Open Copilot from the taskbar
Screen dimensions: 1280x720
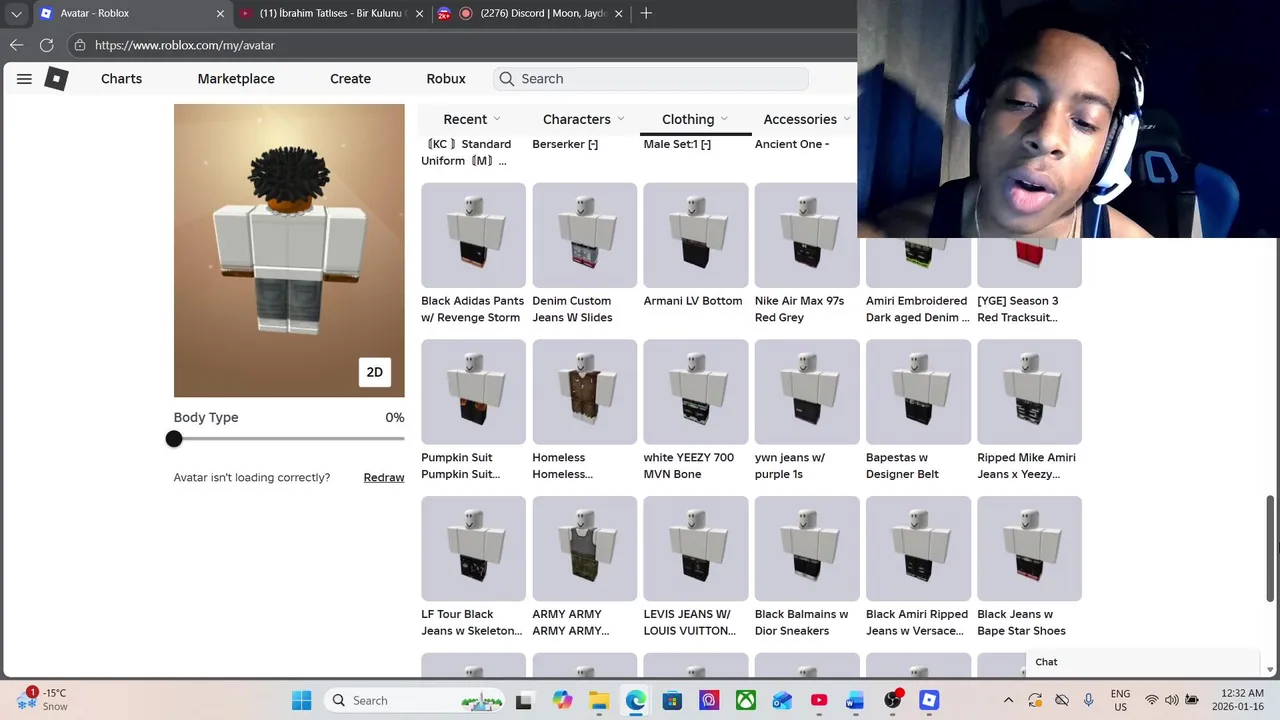point(561,700)
